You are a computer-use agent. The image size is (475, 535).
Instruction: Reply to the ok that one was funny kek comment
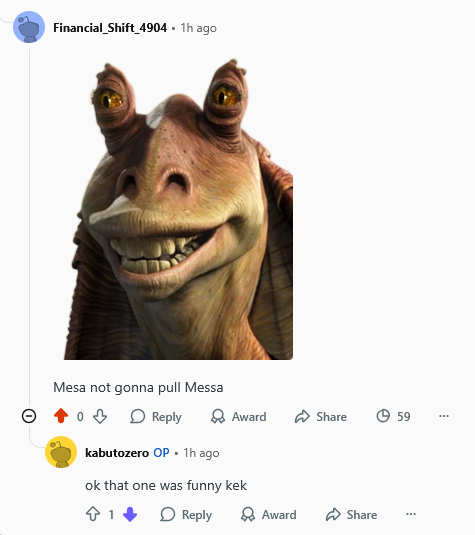pos(186,515)
